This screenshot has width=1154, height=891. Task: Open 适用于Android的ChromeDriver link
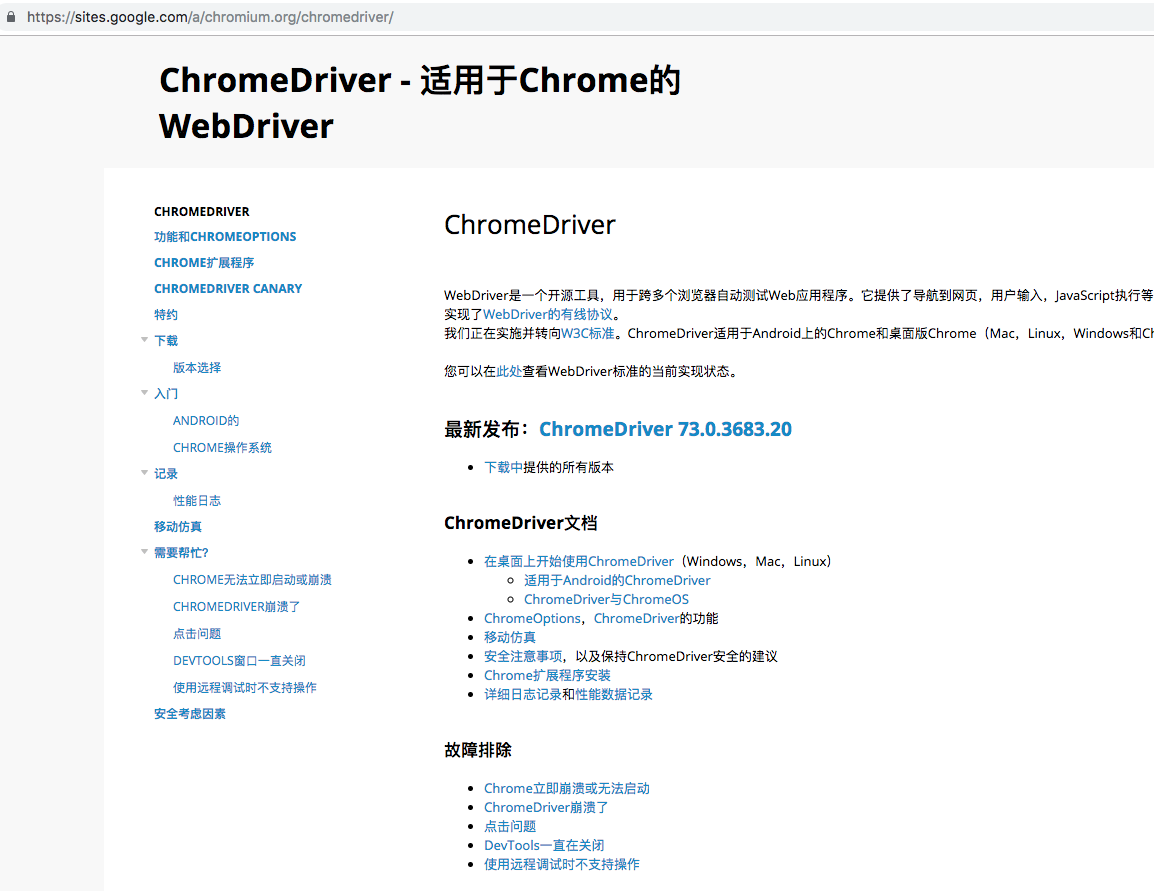pyautogui.click(x=617, y=581)
